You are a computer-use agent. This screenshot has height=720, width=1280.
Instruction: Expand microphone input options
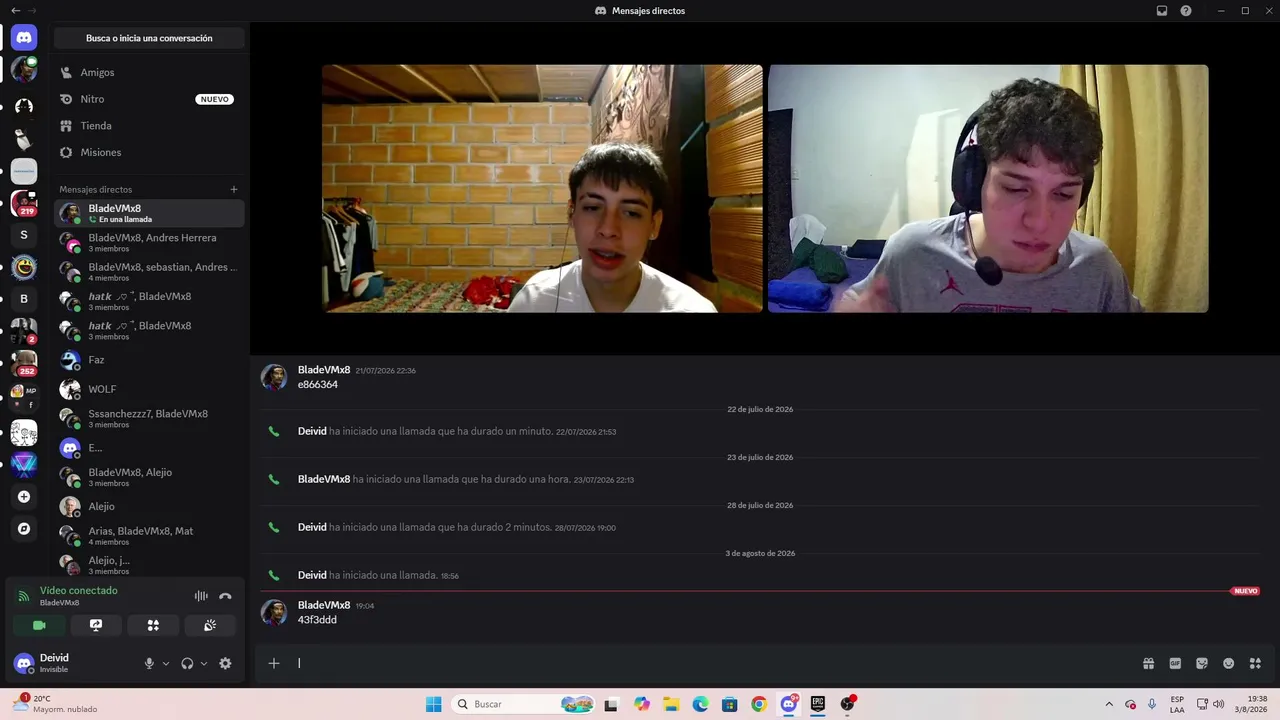(166, 663)
